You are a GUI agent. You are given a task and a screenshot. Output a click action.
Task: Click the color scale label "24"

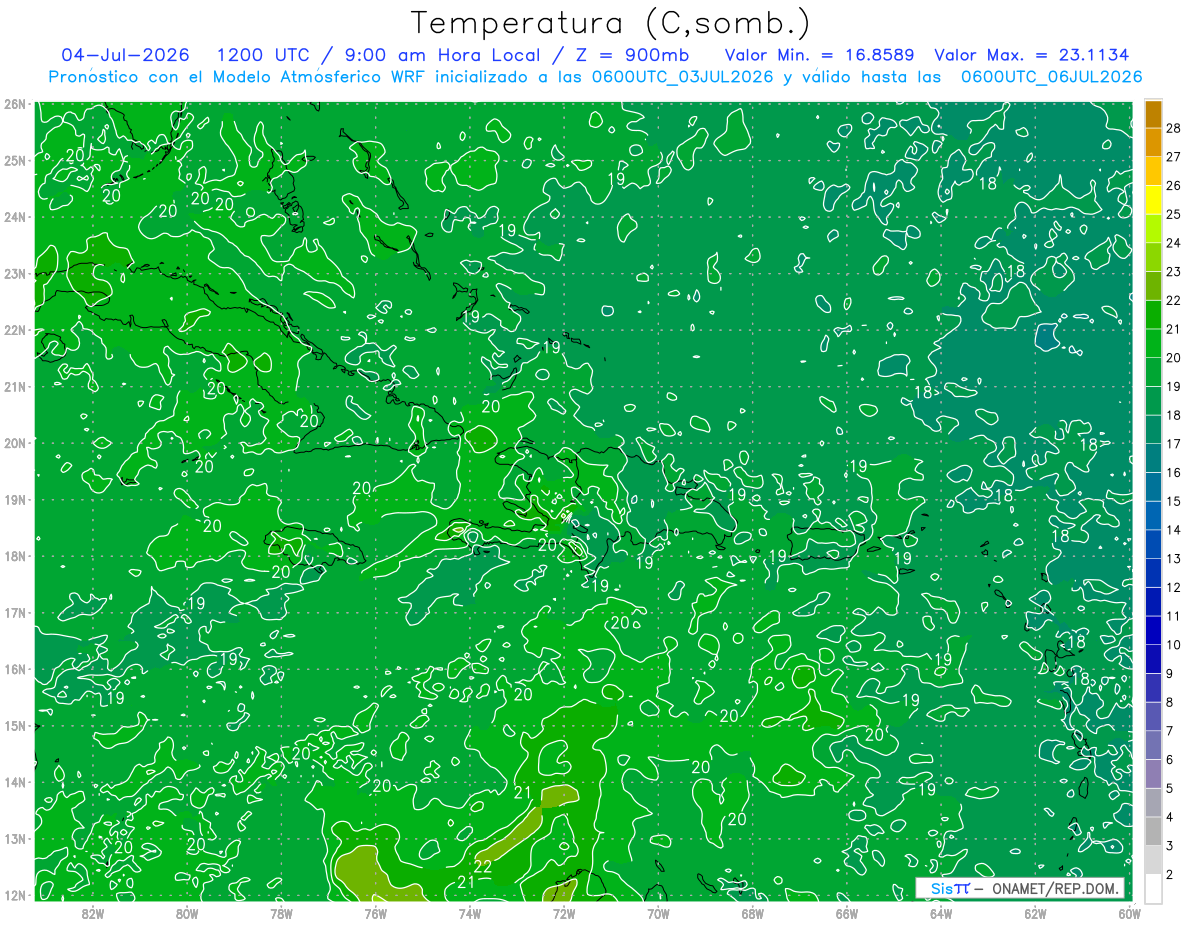(1173, 243)
